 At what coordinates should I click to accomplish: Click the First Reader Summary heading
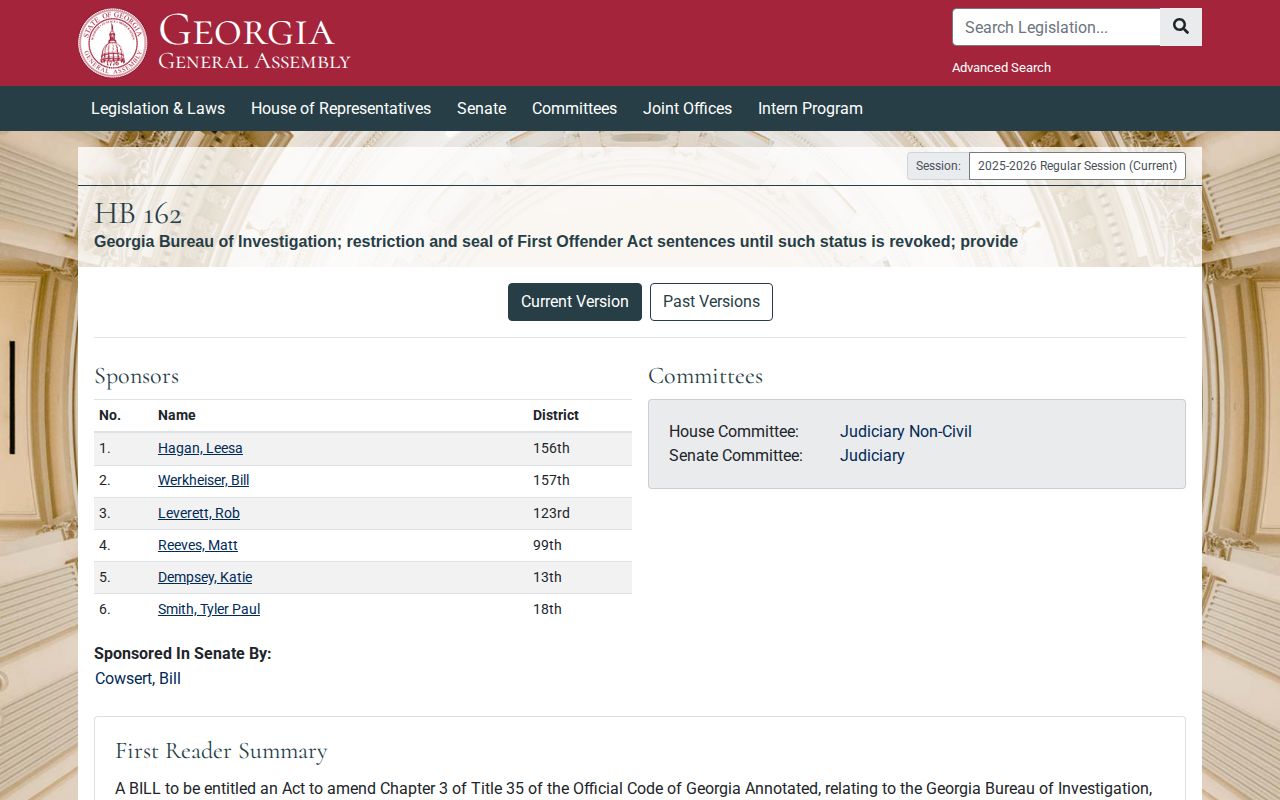pos(221,751)
